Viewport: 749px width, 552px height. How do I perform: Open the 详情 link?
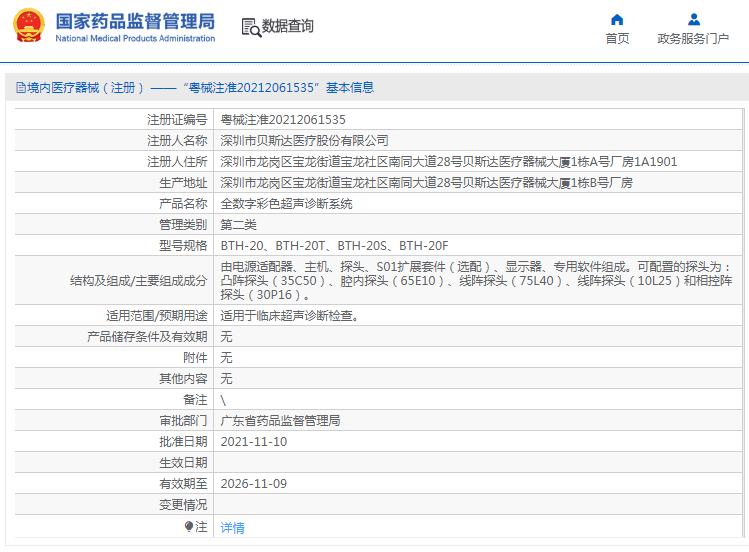click(x=232, y=527)
